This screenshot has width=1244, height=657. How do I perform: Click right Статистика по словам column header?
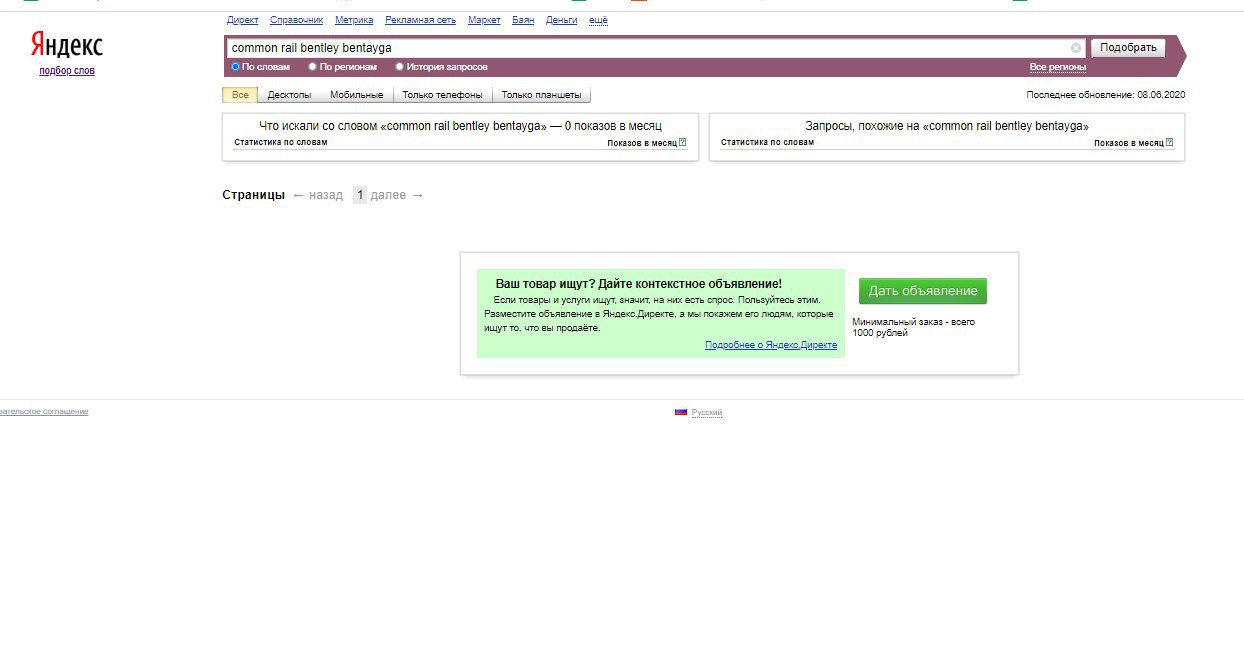pos(767,142)
